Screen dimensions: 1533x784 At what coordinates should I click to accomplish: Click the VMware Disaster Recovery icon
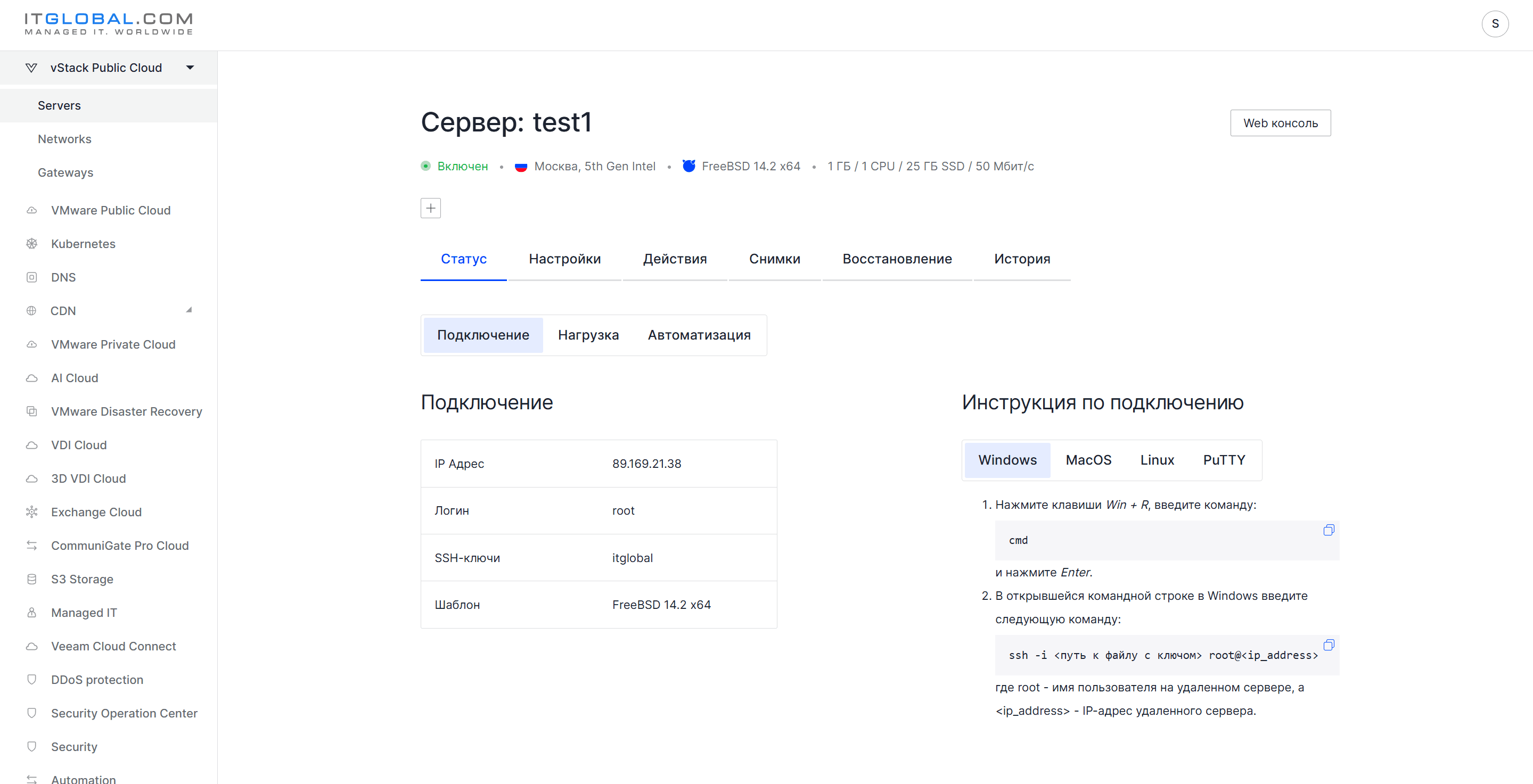coord(32,411)
